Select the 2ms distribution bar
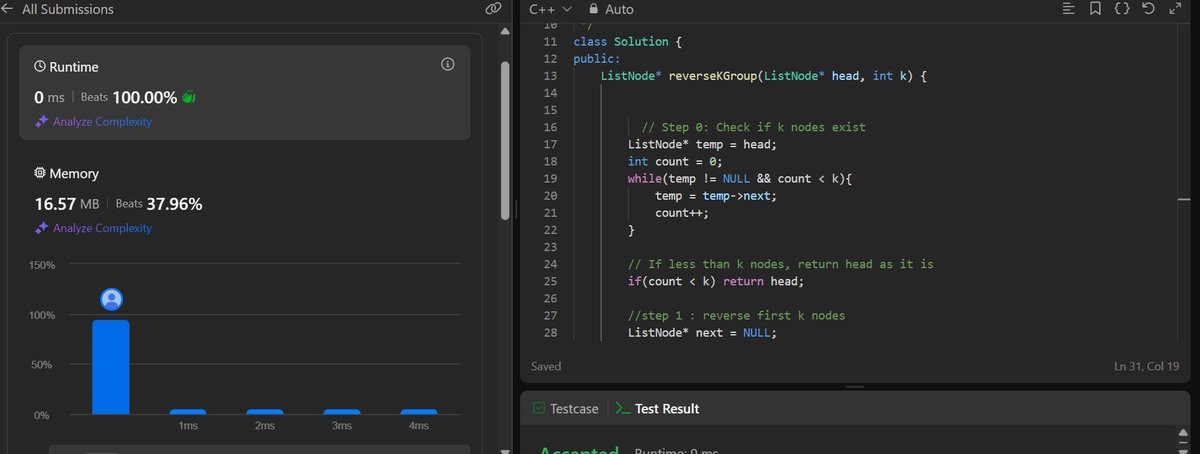The image size is (1200, 454). point(265,411)
